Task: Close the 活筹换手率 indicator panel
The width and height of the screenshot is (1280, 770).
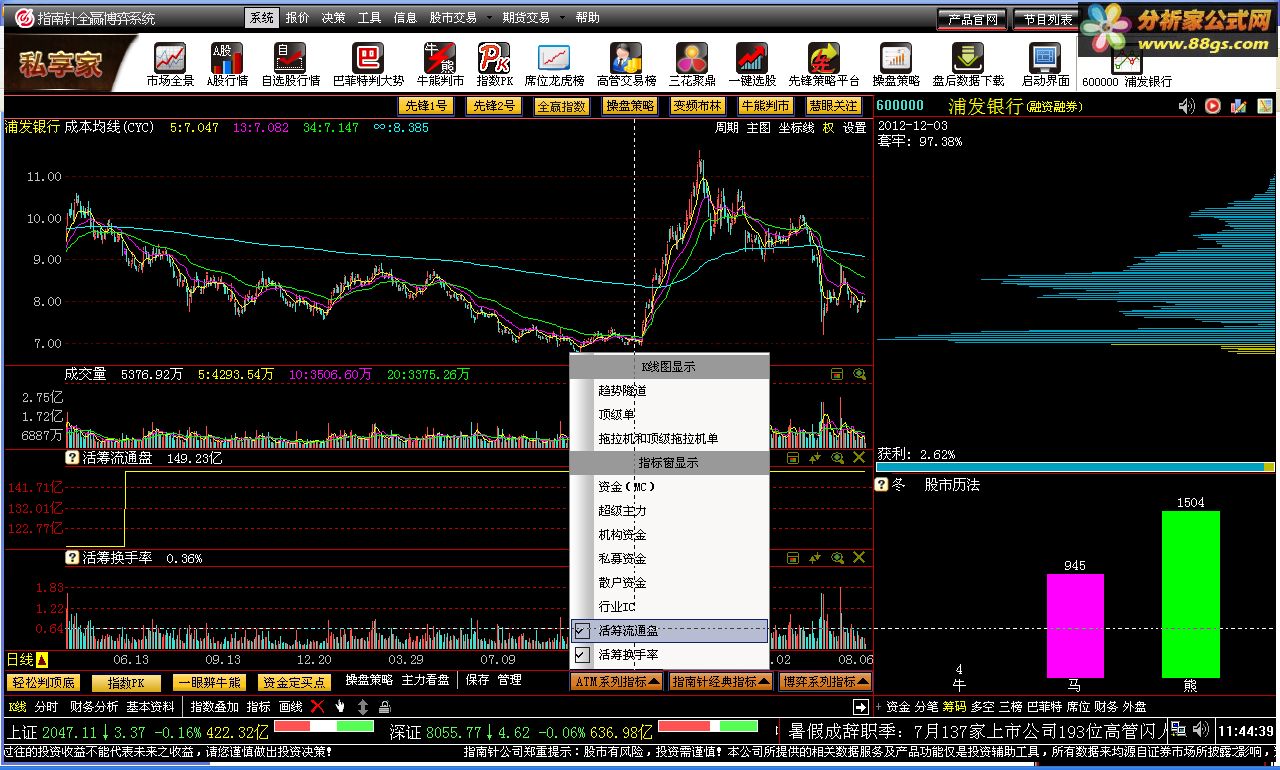Action: tap(859, 557)
